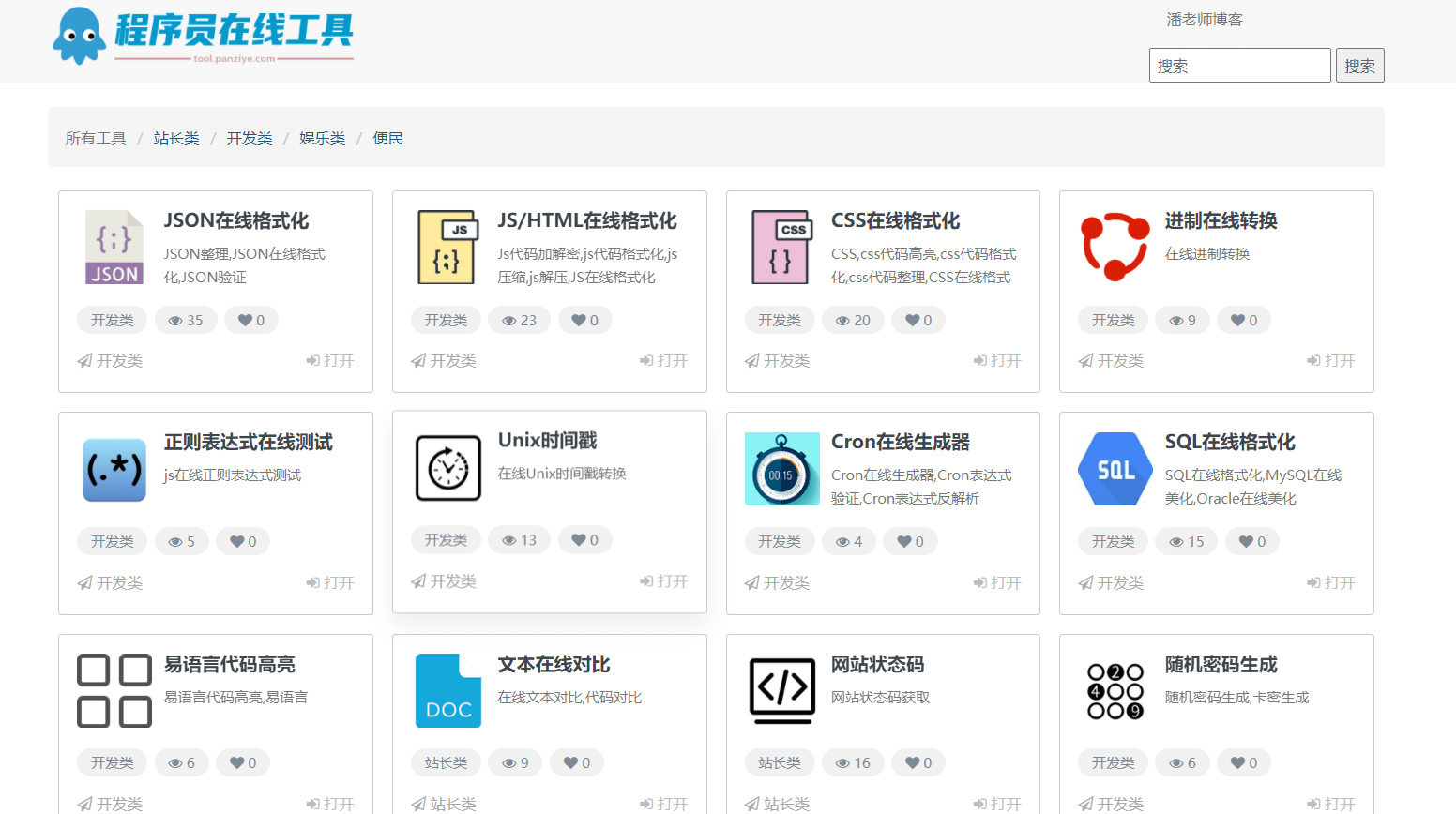Click the red 进制在线转换 circular icon
The image size is (1456, 814).
coord(1115,248)
